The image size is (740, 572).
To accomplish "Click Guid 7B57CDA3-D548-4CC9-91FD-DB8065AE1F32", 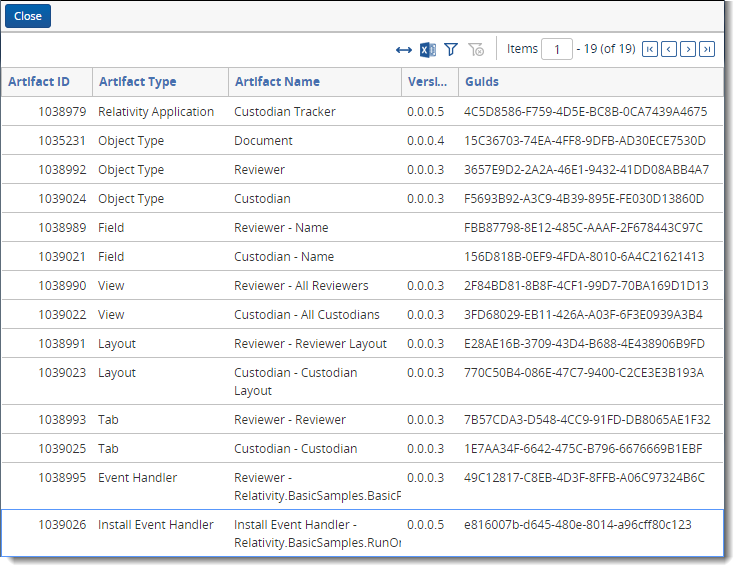I will pos(587,420).
